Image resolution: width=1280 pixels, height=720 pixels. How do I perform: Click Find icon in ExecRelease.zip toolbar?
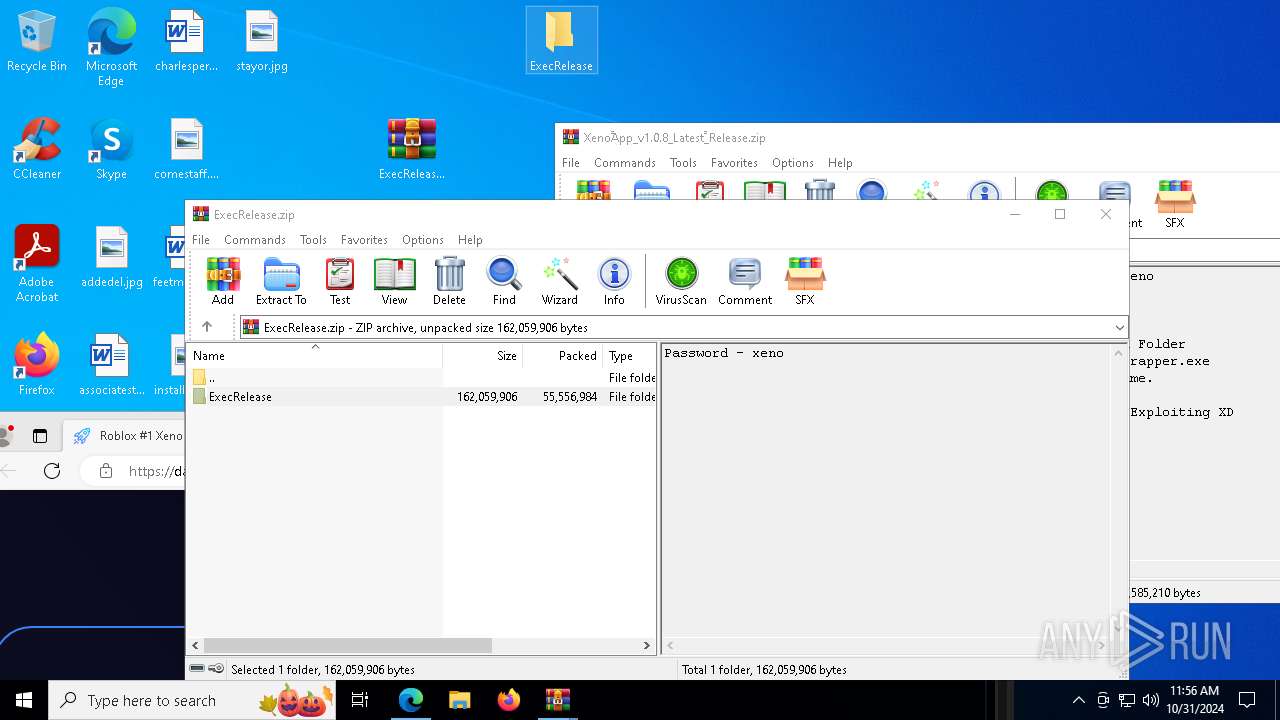[x=504, y=281]
